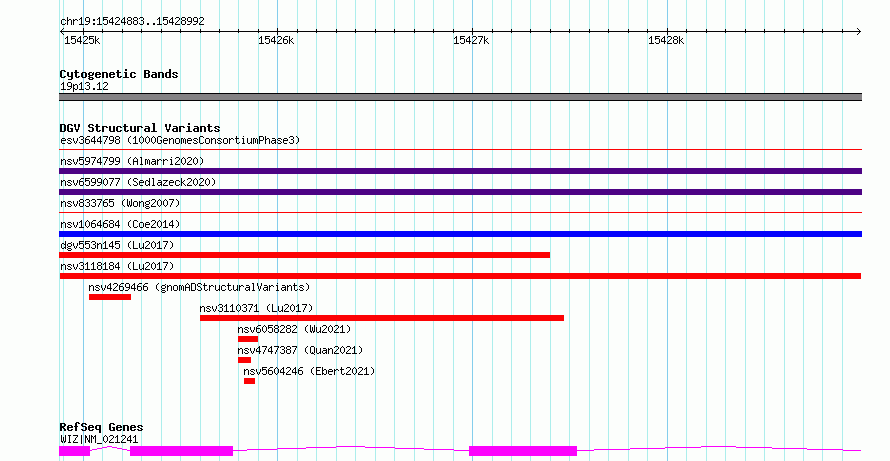The height and width of the screenshot is (461, 890).
Task: Select the second magenta WIZ exon block
Action: 182,451
